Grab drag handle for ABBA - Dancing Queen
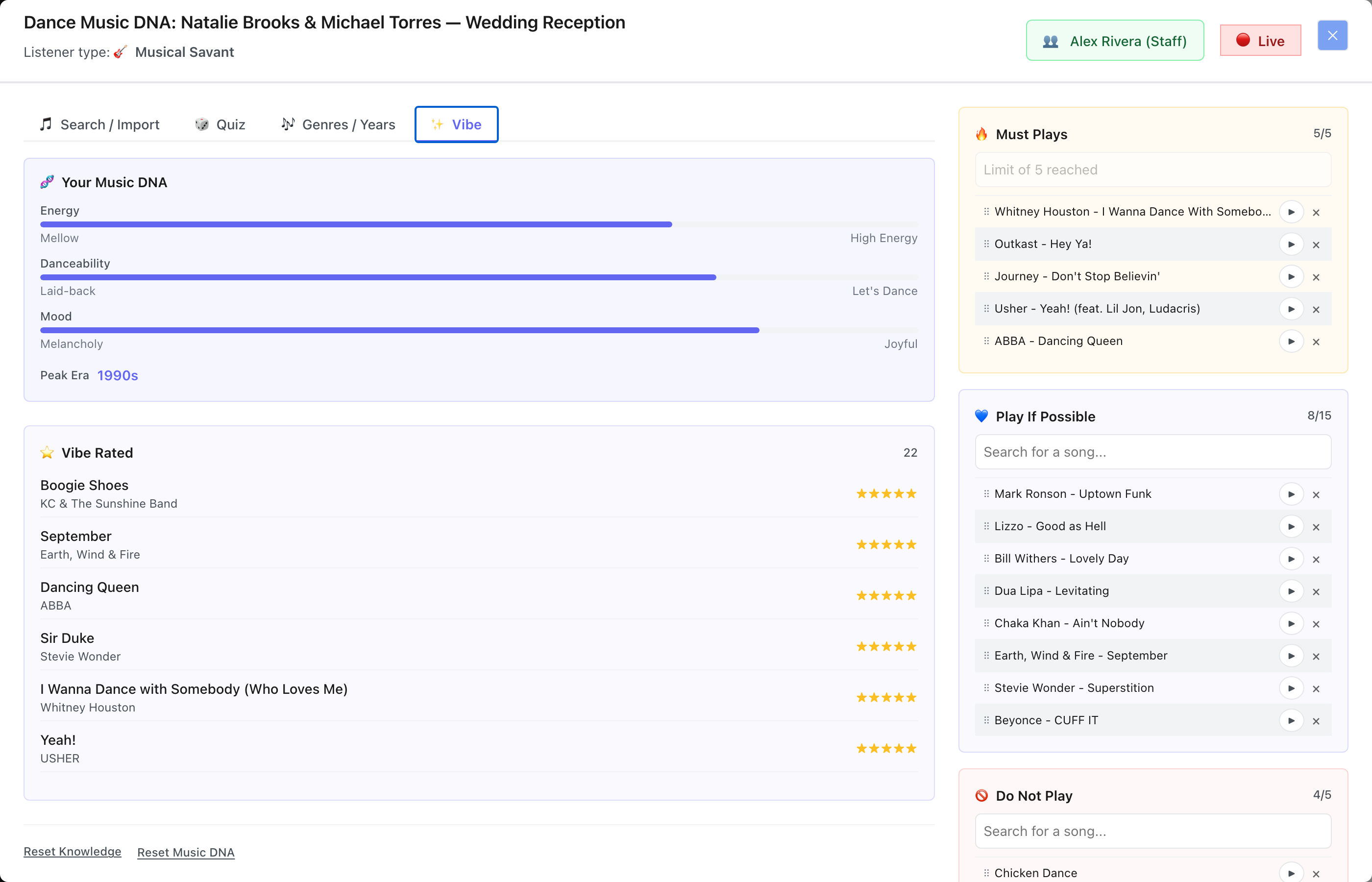The width and height of the screenshot is (1372, 882). pyautogui.click(x=986, y=341)
